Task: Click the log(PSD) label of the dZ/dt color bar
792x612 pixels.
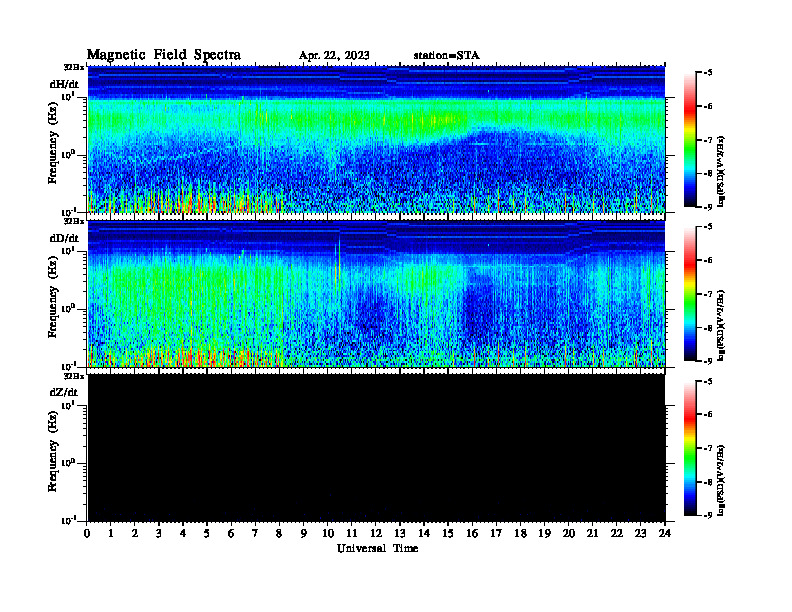Action: click(x=721, y=480)
